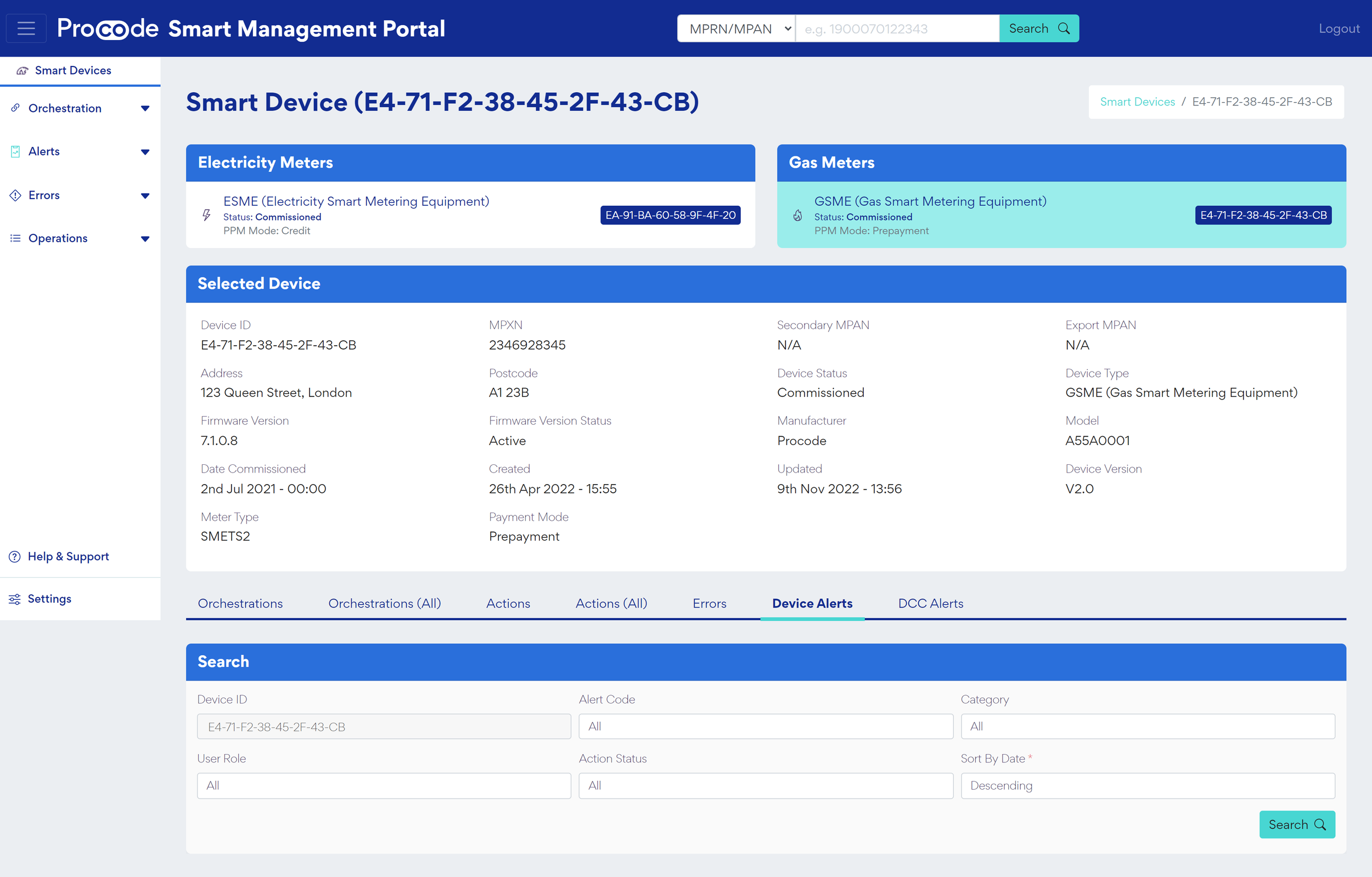Click the Operations list icon

pos(15,238)
